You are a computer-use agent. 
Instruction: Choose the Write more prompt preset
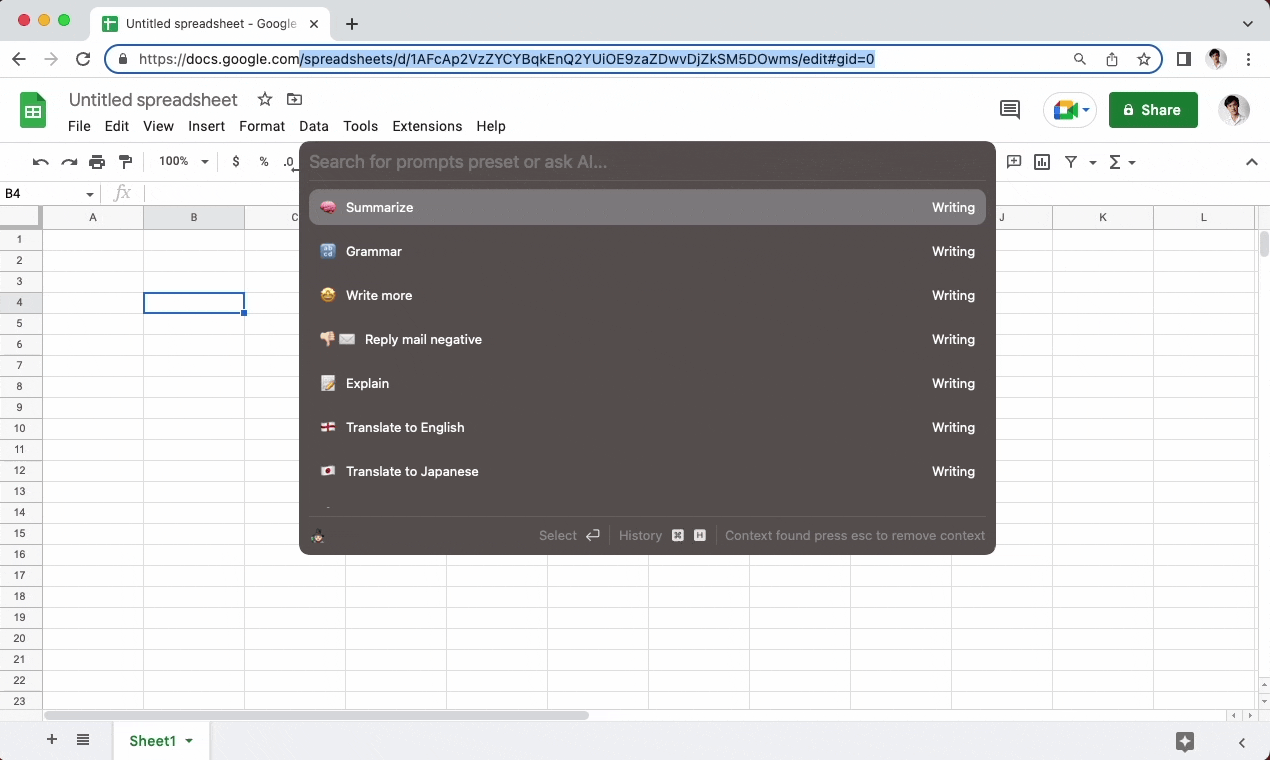point(647,295)
